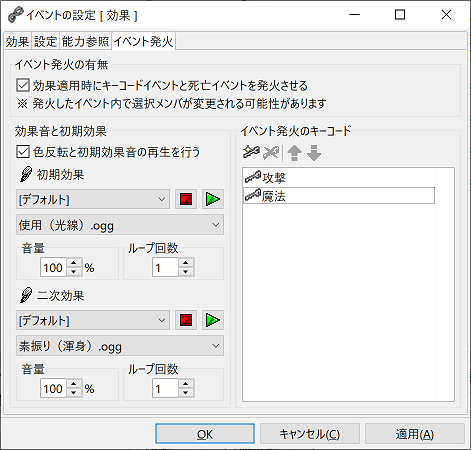The height and width of the screenshot is (450, 471).
Task: Move selected keycode up with the arrow icon
Action: [x=294, y=153]
